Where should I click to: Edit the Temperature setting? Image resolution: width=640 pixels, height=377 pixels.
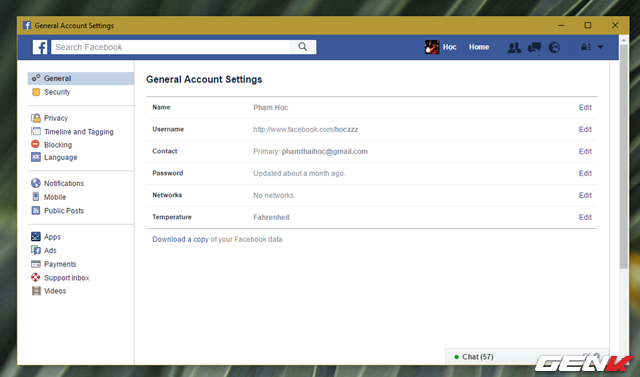(x=585, y=217)
